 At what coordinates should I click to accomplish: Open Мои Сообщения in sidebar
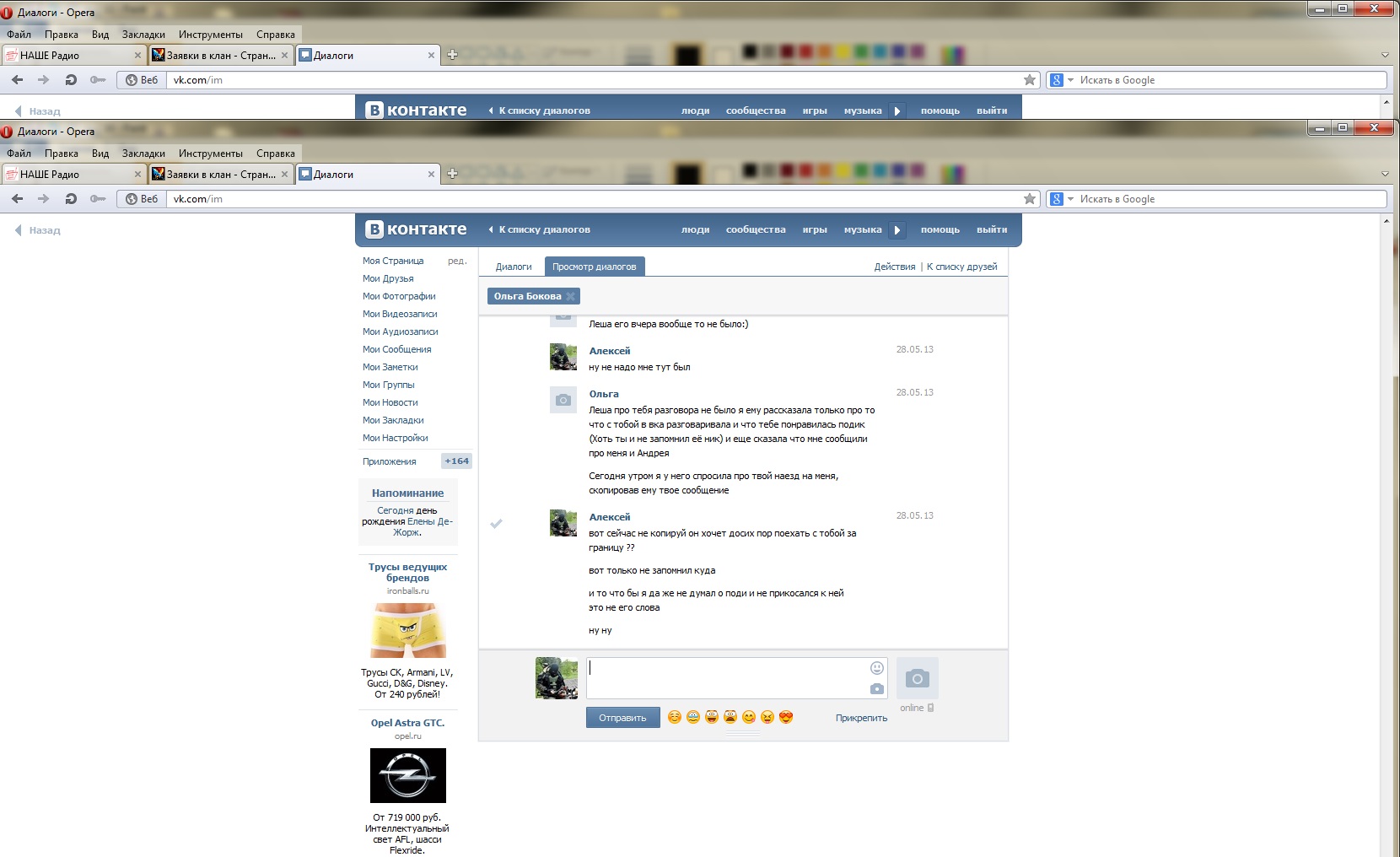(397, 349)
